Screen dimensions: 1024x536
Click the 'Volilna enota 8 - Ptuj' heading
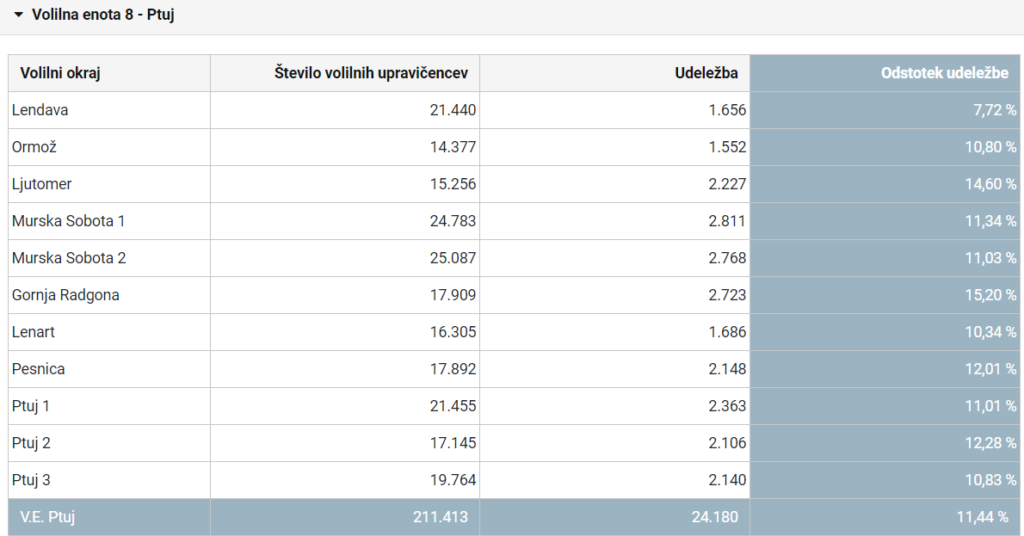[x=103, y=14]
